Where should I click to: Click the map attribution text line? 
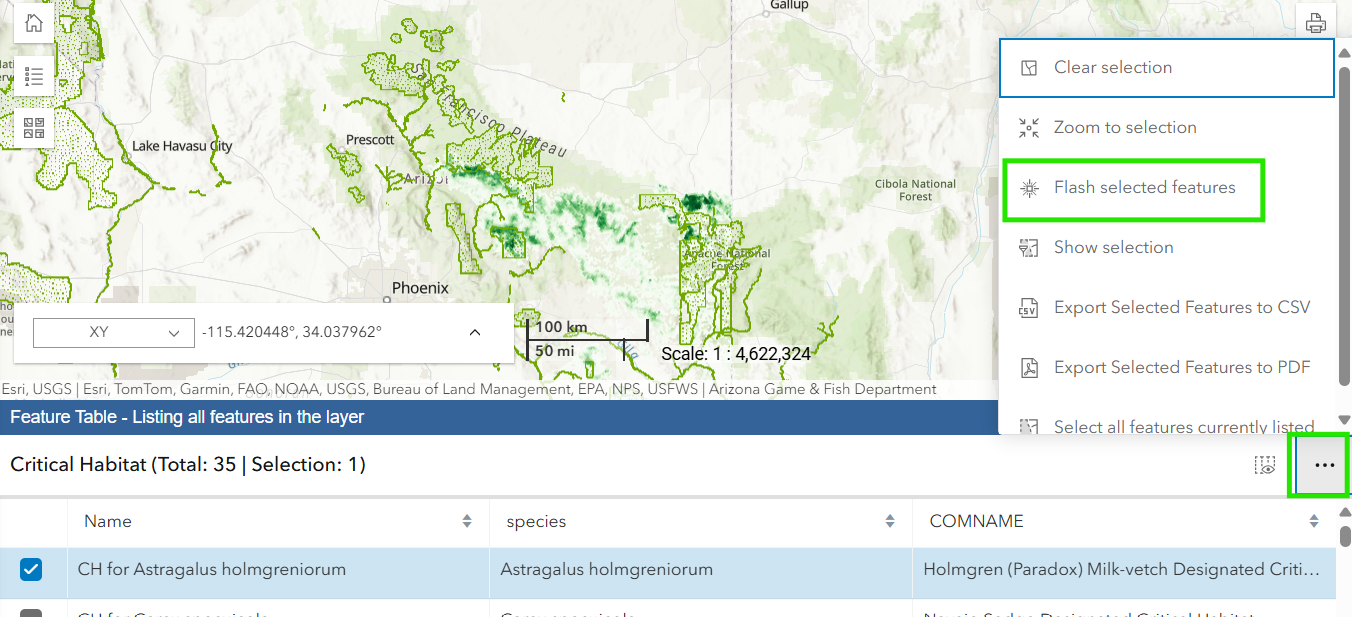pyautogui.click(x=469, y=390)
